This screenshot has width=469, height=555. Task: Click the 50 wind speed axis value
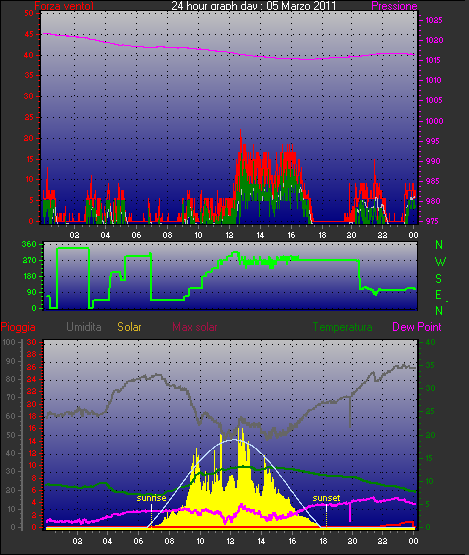(x=29, y=13)
